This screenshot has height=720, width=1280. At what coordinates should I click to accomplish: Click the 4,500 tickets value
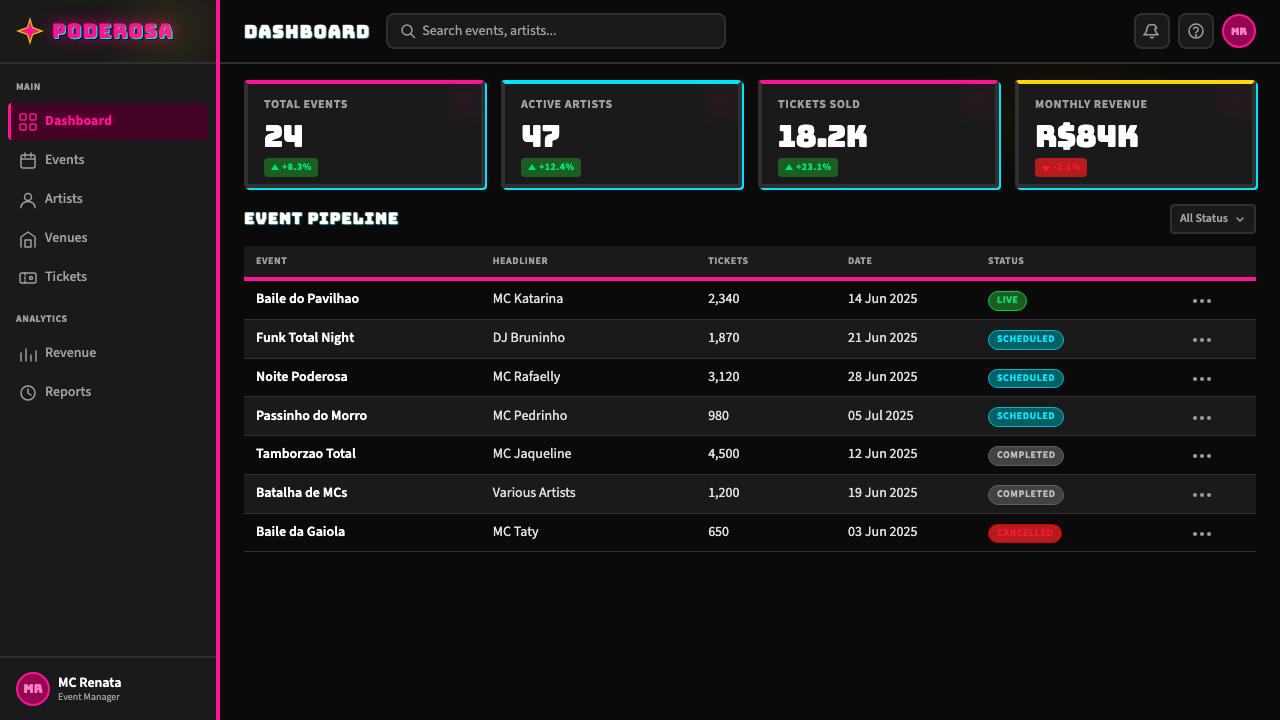pyautogui.click(x=724, y=454)
